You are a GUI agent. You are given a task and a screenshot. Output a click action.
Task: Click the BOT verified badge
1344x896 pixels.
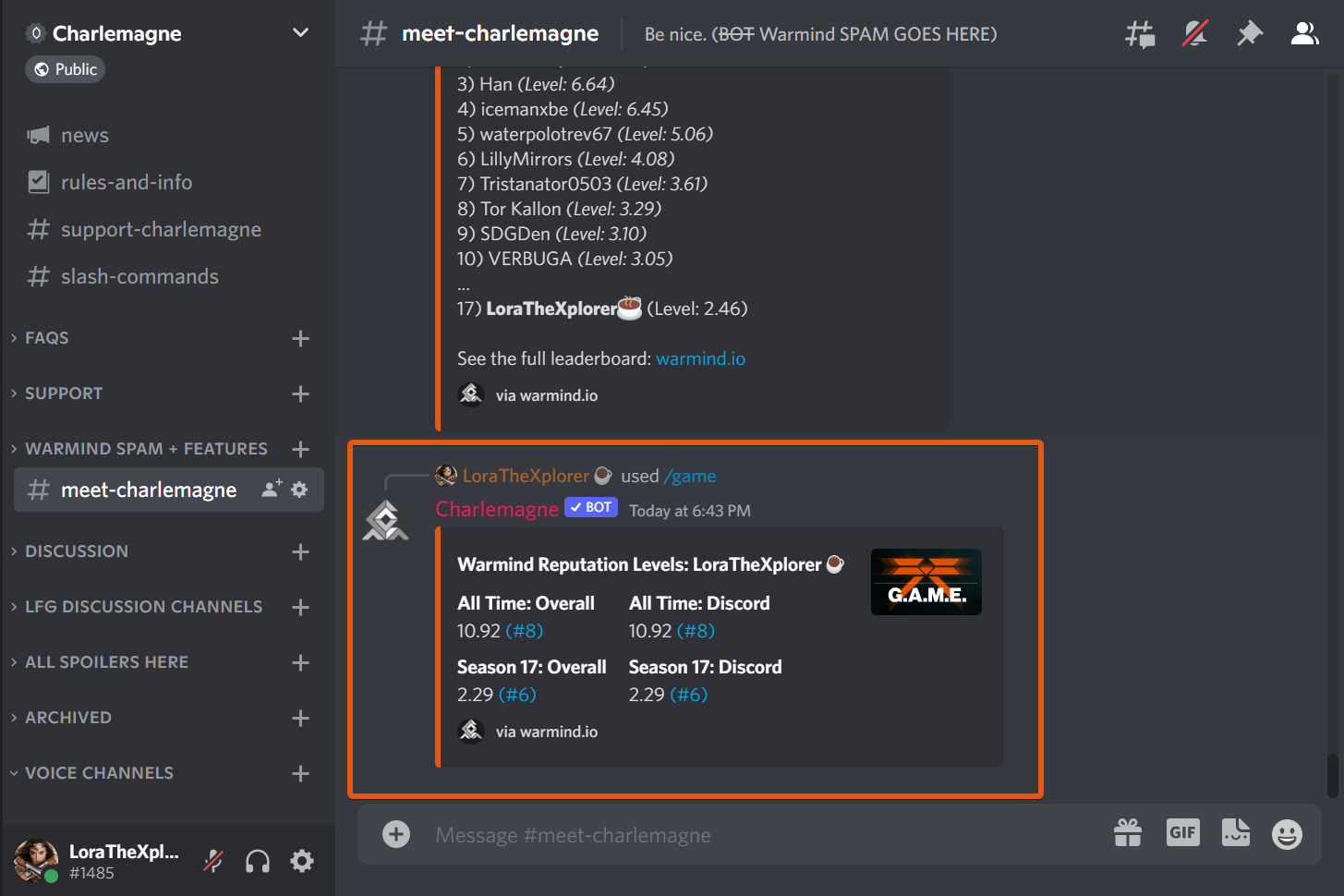click(x=591, y=507)
